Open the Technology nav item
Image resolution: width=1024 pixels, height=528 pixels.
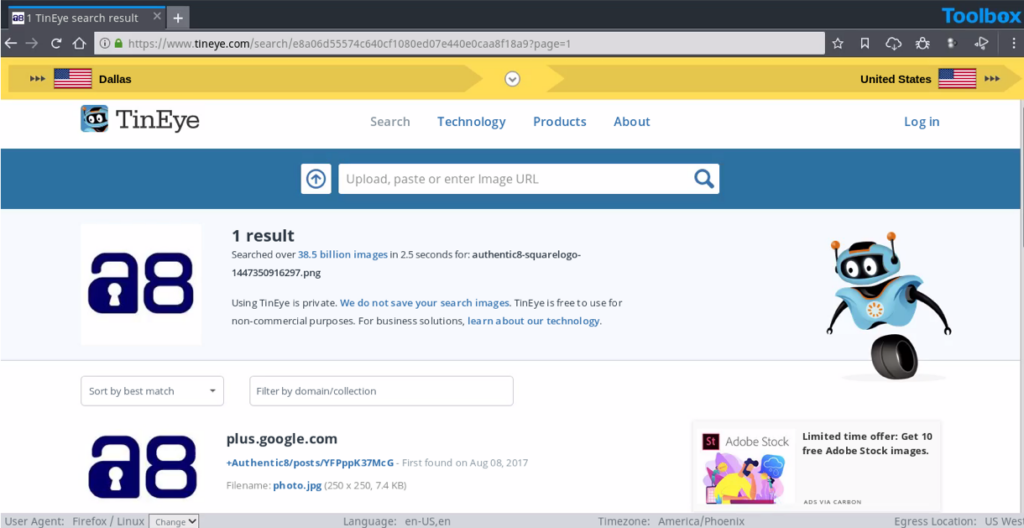(472, 122)
